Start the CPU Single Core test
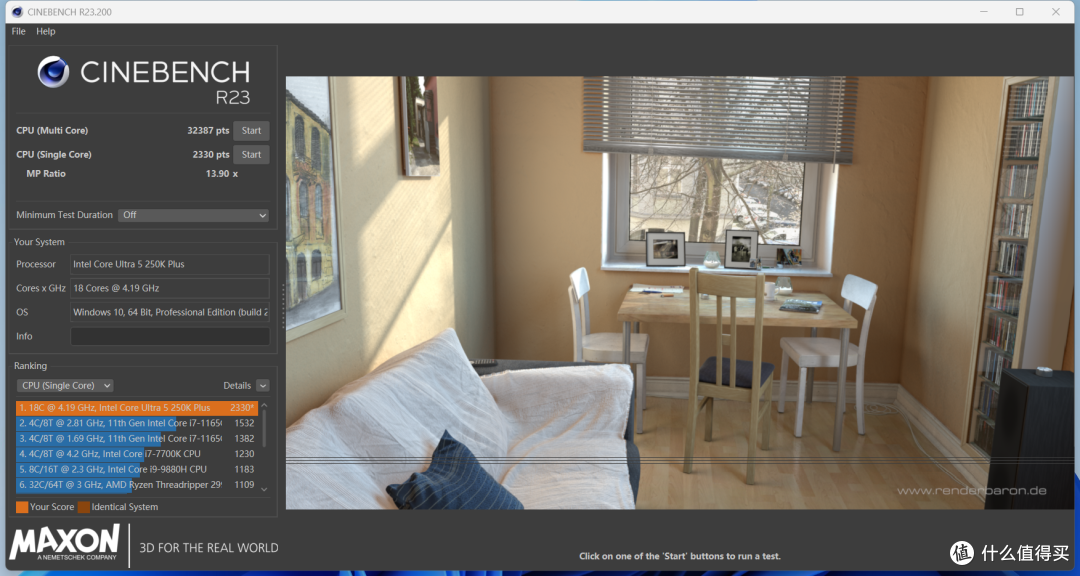Image resolution: width=1080 pixels, height=576 pixels. pyautogui.click(x=251, y=154)
